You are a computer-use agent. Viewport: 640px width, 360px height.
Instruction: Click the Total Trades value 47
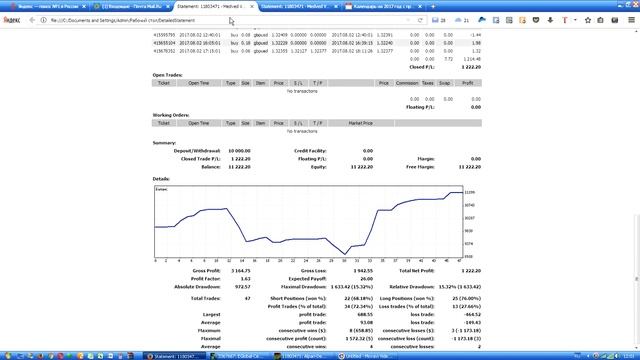247,298
